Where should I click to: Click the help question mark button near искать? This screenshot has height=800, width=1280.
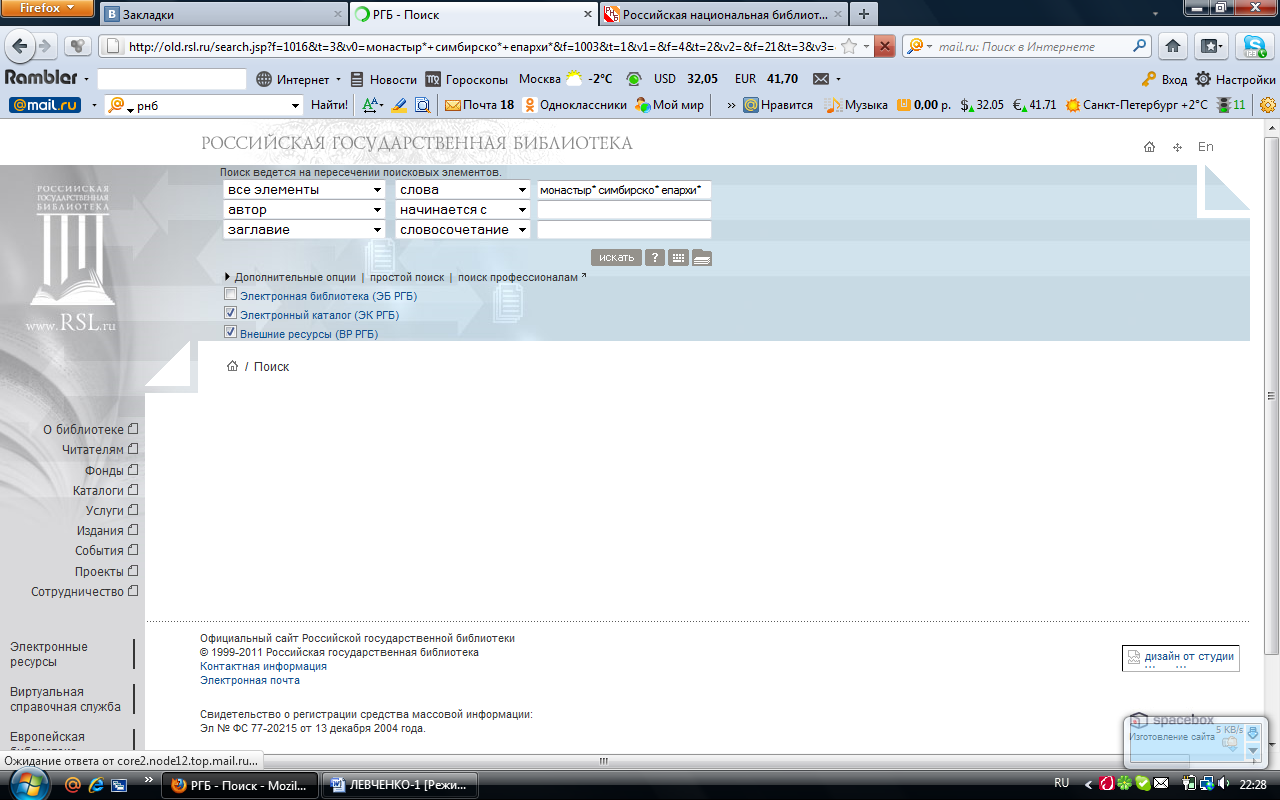(x=655, y=257)
